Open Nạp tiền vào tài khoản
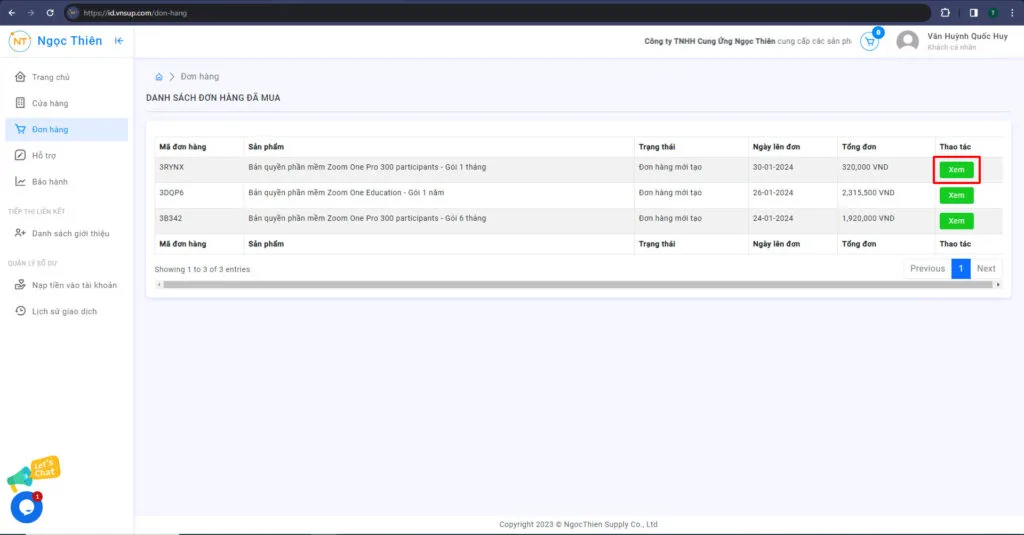 [x=74, y=285]
